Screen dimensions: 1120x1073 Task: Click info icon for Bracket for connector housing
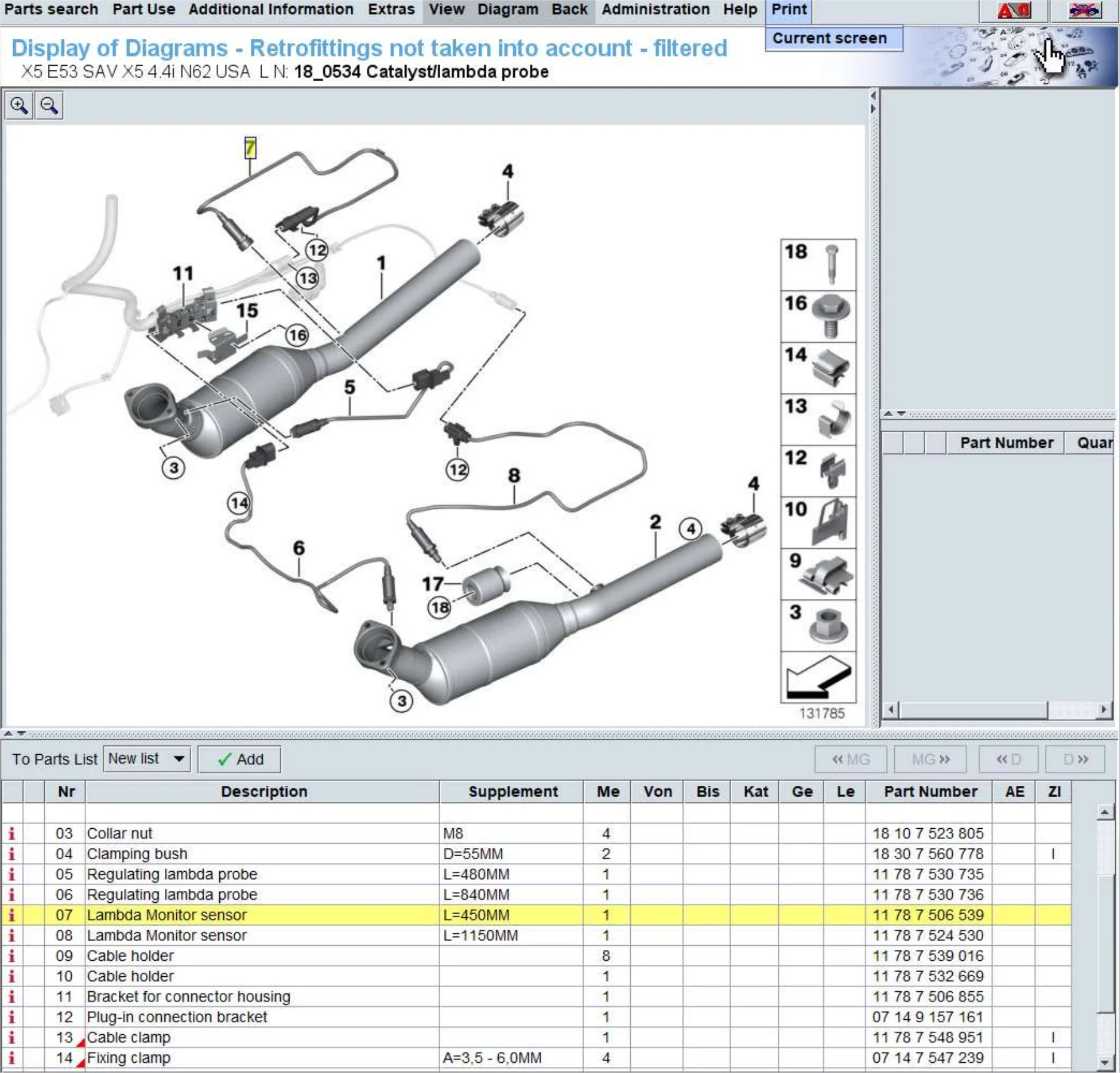11,996
